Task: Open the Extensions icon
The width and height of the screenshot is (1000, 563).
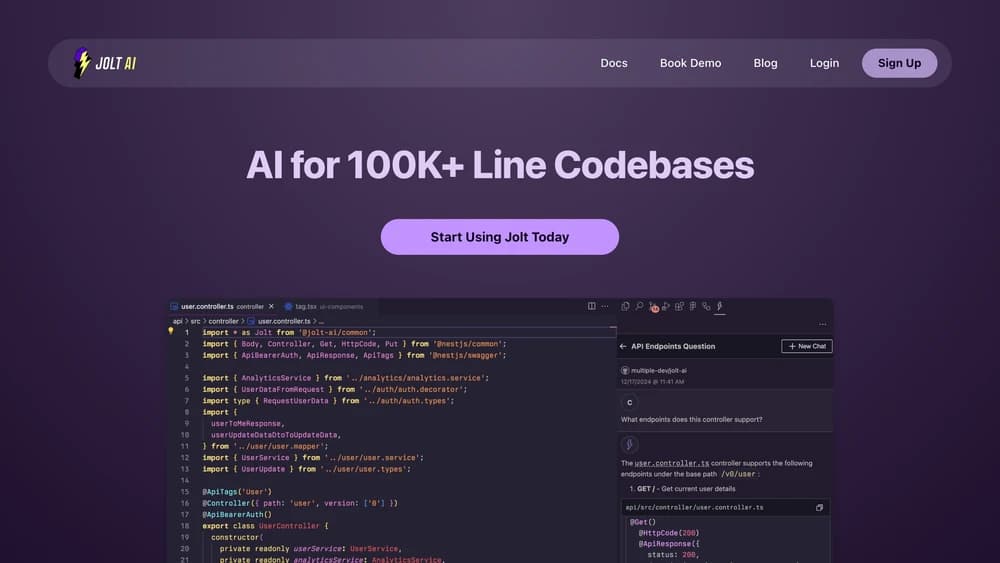Action: coord(679,306)
